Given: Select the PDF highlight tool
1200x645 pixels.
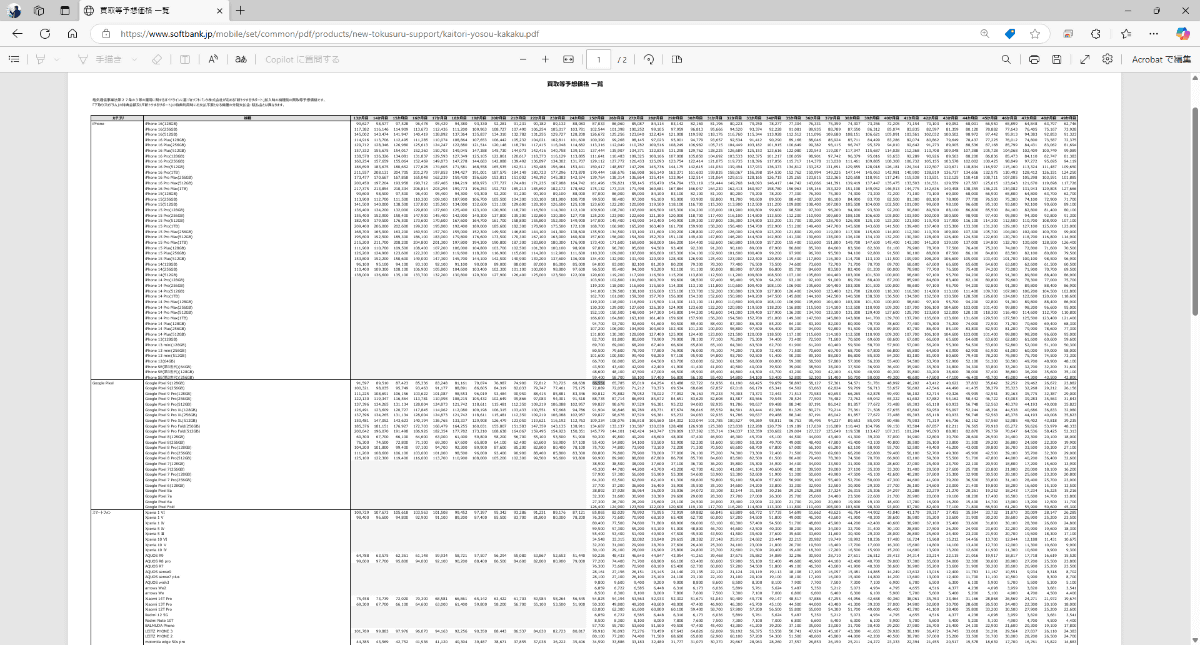Looking at the screenshot, I should (x=41, y=59).
